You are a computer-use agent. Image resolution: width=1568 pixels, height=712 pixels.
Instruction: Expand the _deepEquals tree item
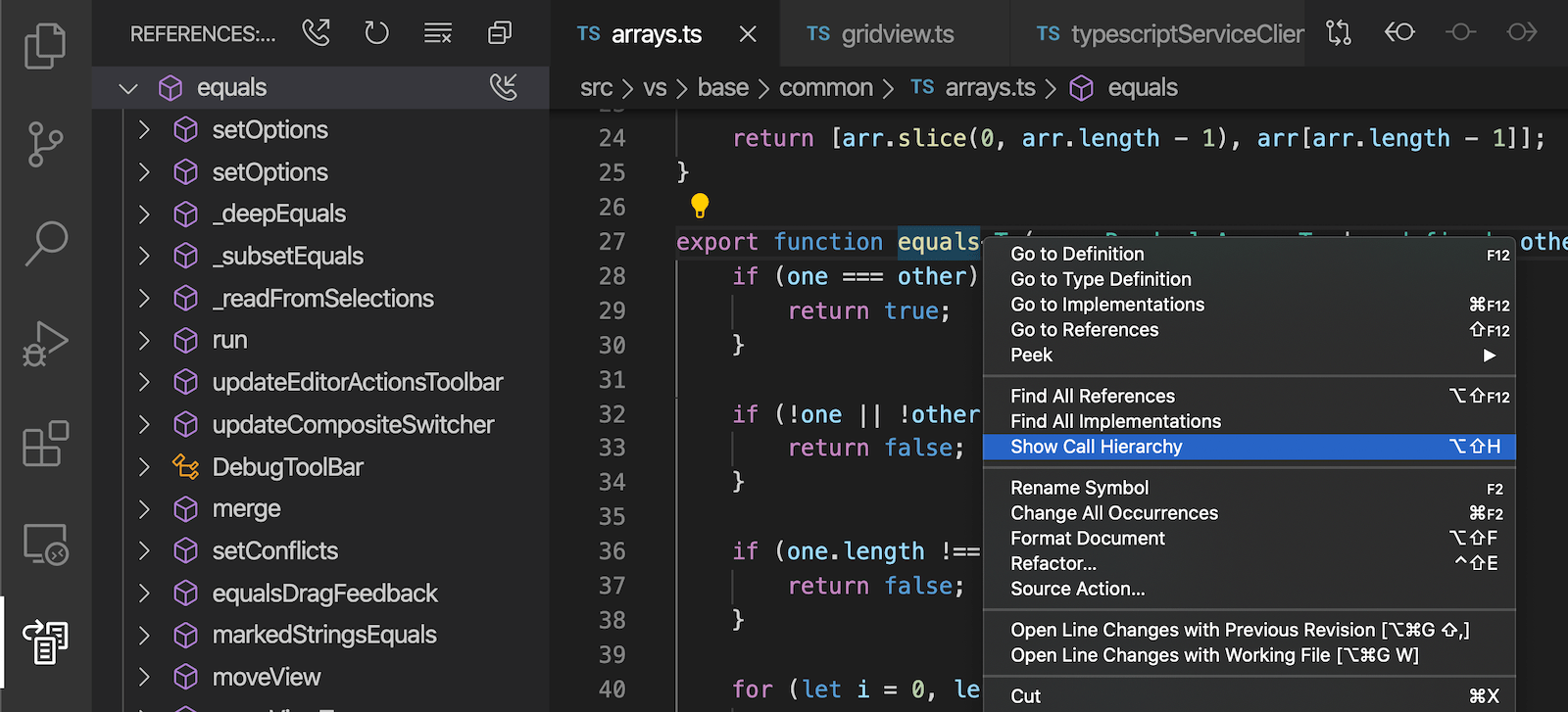[145, 214]
